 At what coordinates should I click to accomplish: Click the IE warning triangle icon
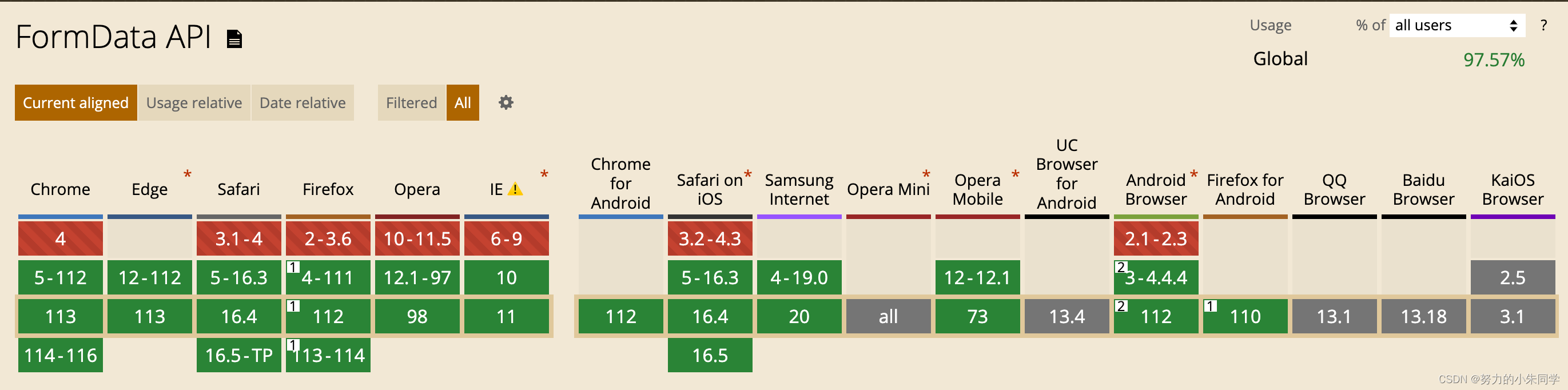tap(515, 189)
